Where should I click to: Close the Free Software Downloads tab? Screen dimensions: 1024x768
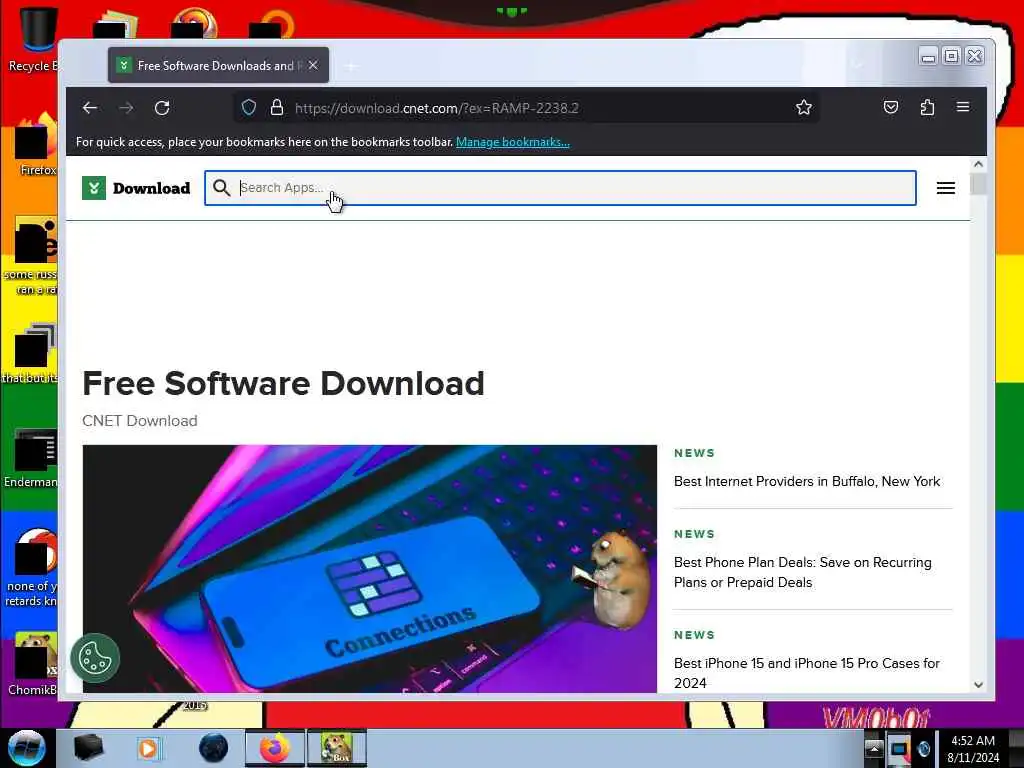coord(313,65)
